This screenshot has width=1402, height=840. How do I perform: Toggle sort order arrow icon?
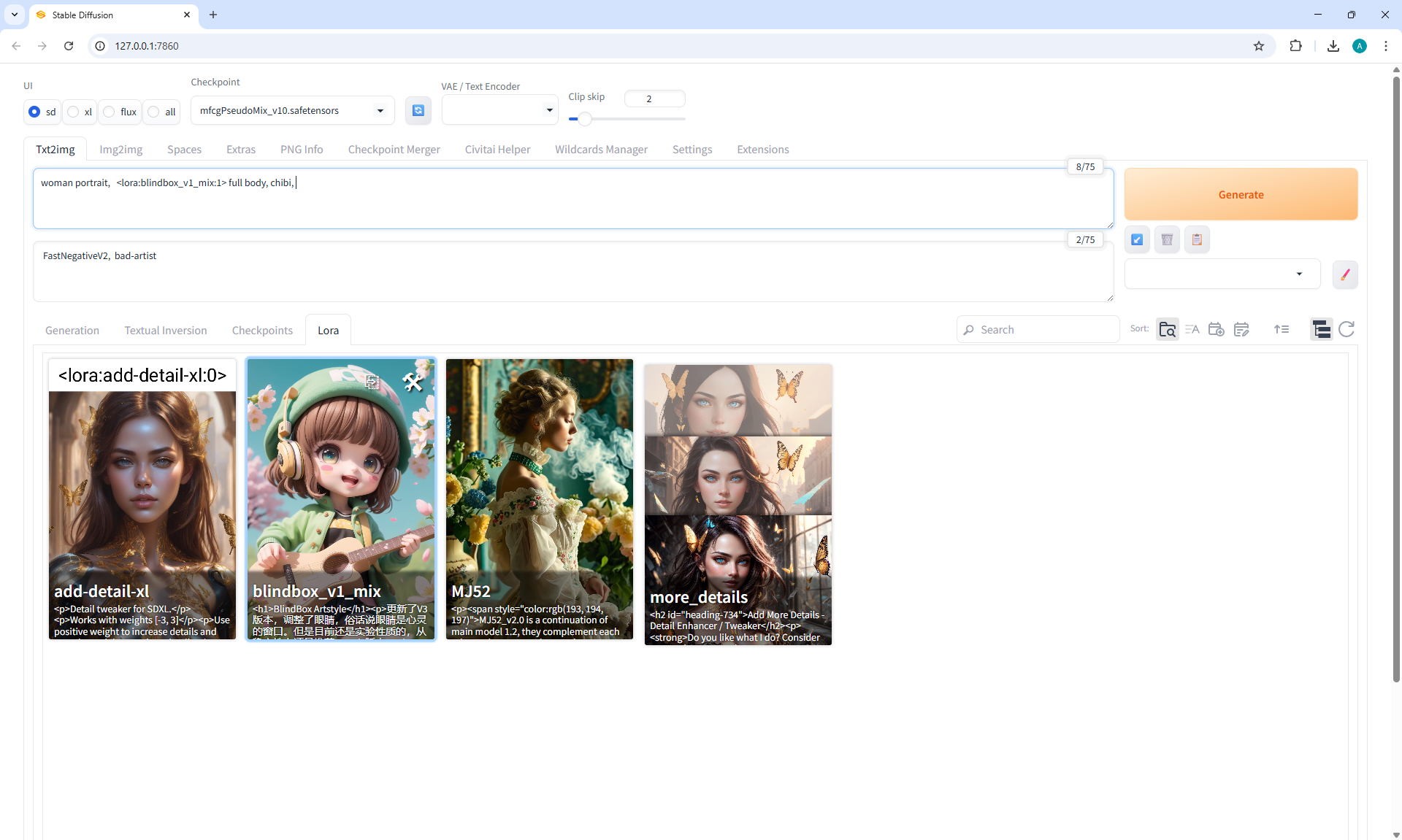click(1281, 329)
